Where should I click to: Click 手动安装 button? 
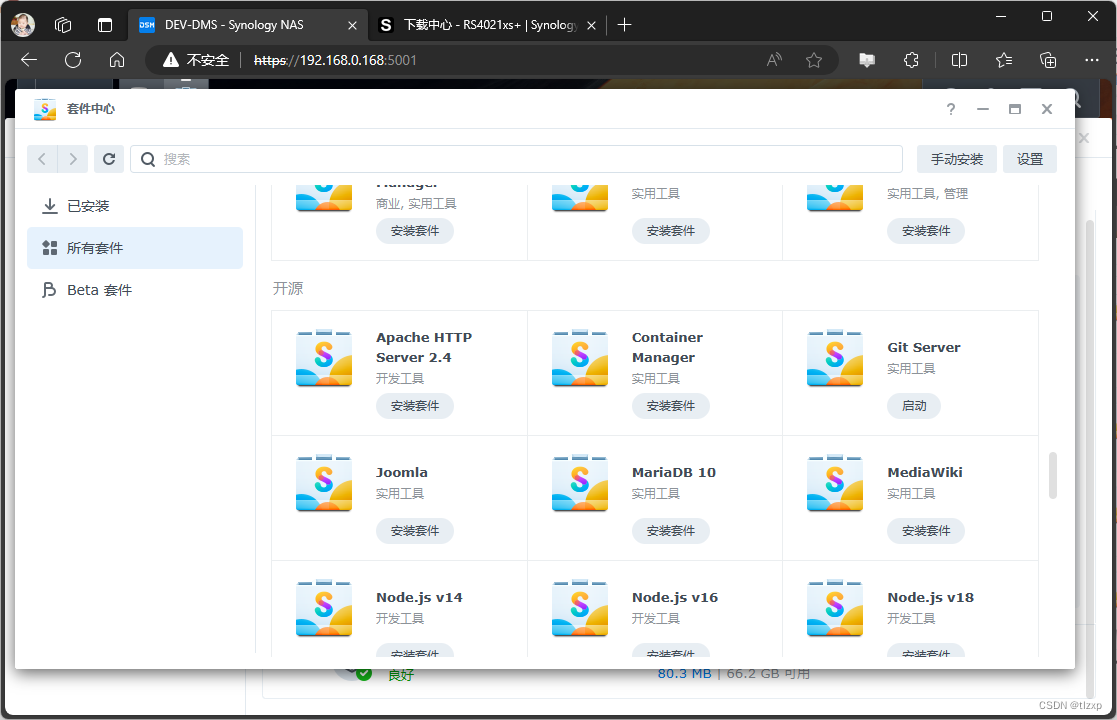[x=957, y=159]
